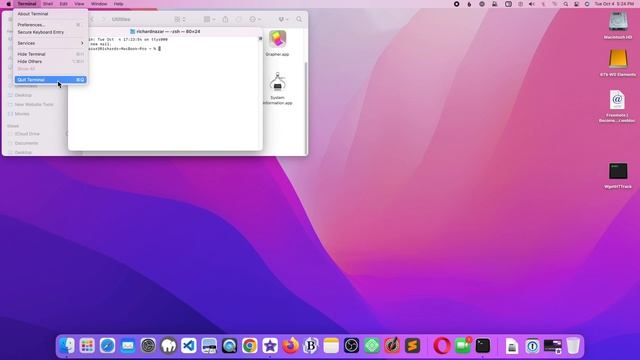
Task: Open MAMP elephant icon in Dock
Action: pyautogui.click(x=169, y=346)
